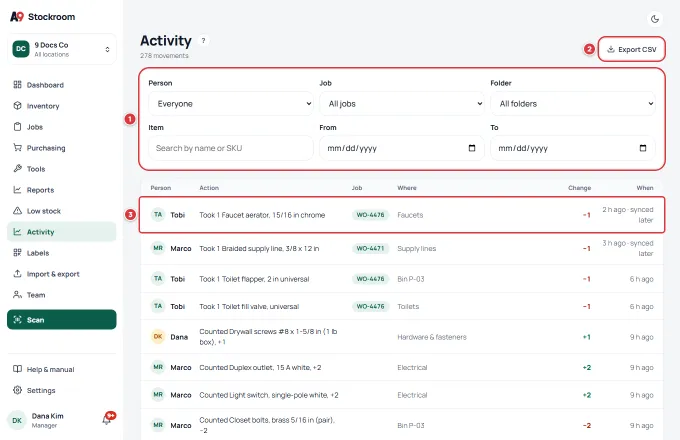Click the Help & manual book icon
This screenshot has height=440, width=680.
pyautogui.click(x=17, y=369)
